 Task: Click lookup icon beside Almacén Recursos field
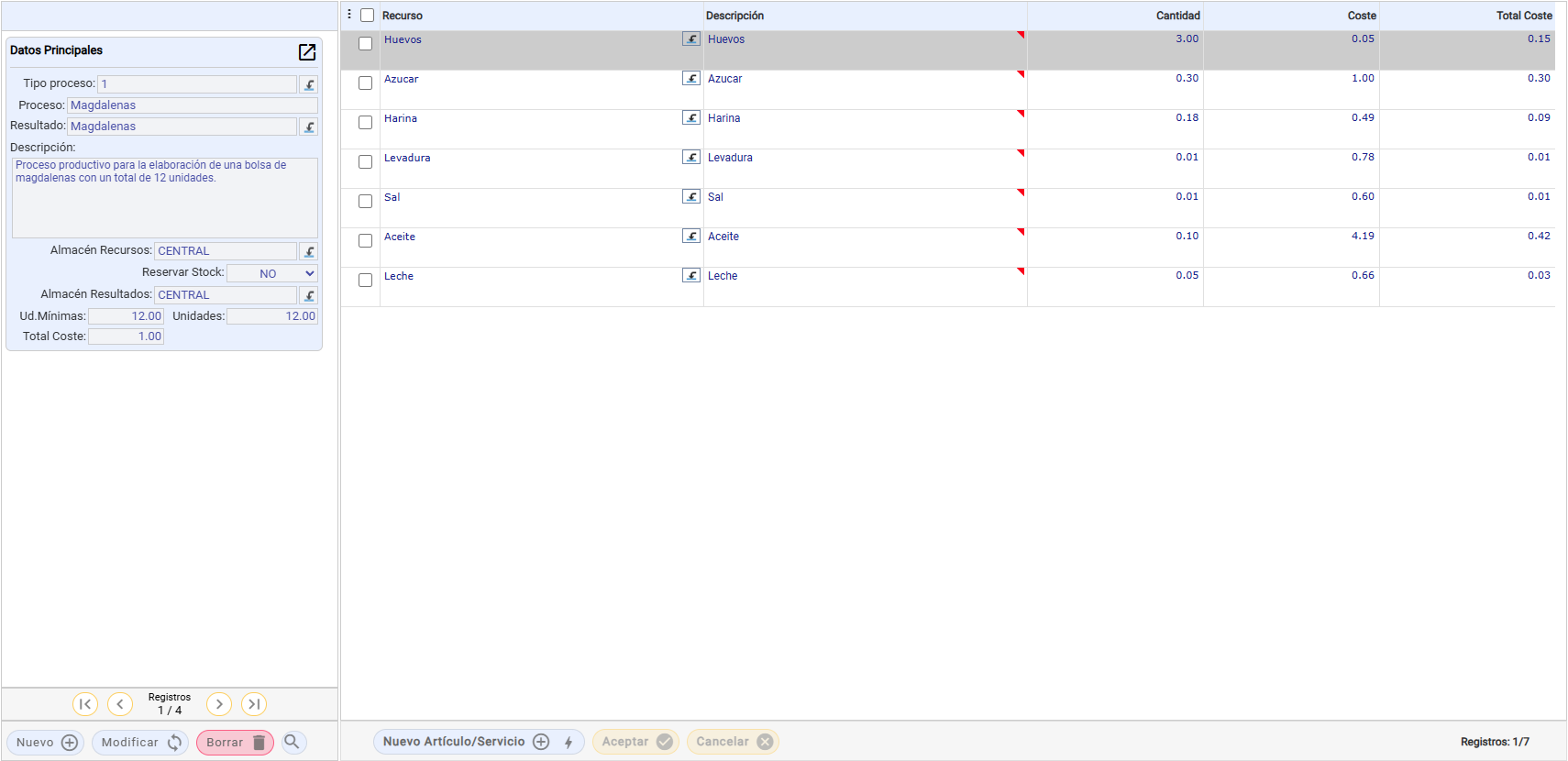[x=309, y=251]
